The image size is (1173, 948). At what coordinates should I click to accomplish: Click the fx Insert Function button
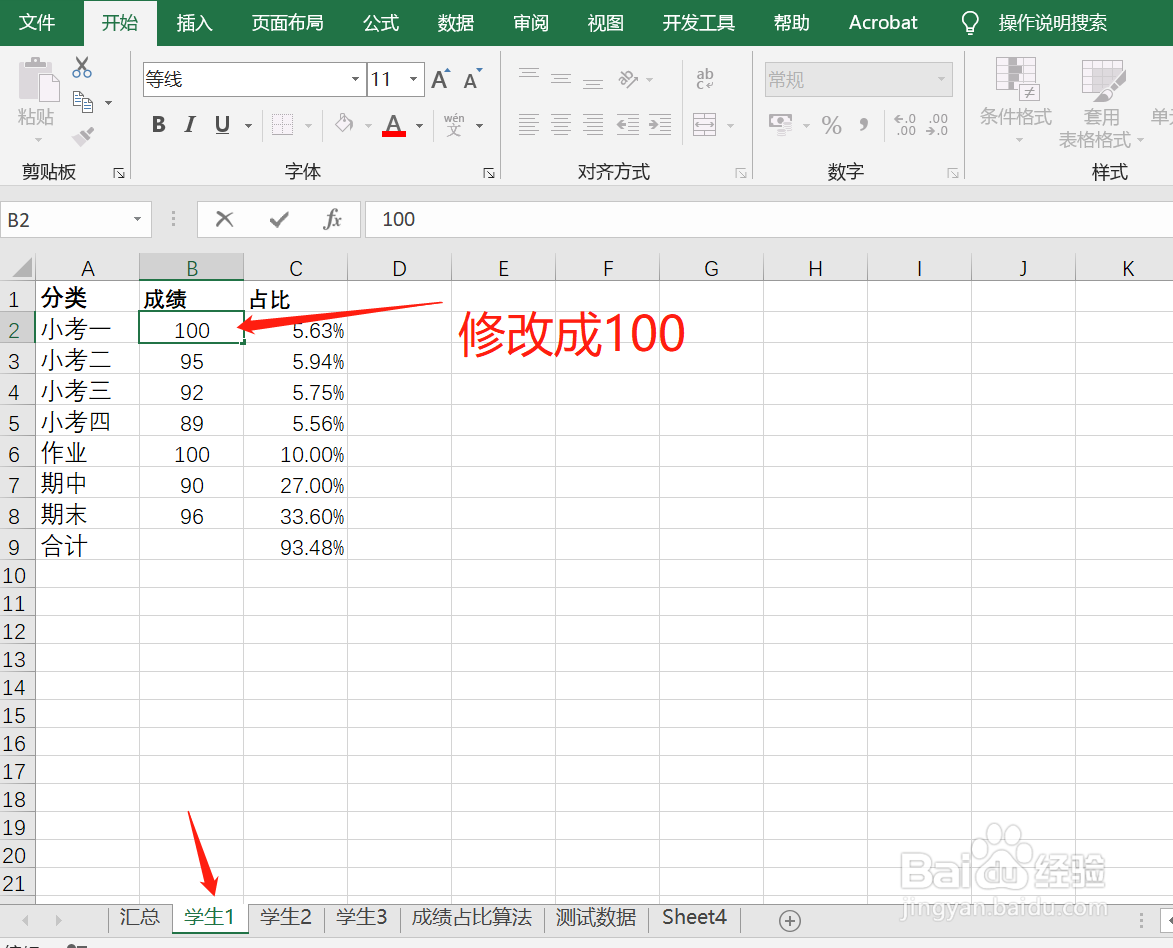(333, 219)
